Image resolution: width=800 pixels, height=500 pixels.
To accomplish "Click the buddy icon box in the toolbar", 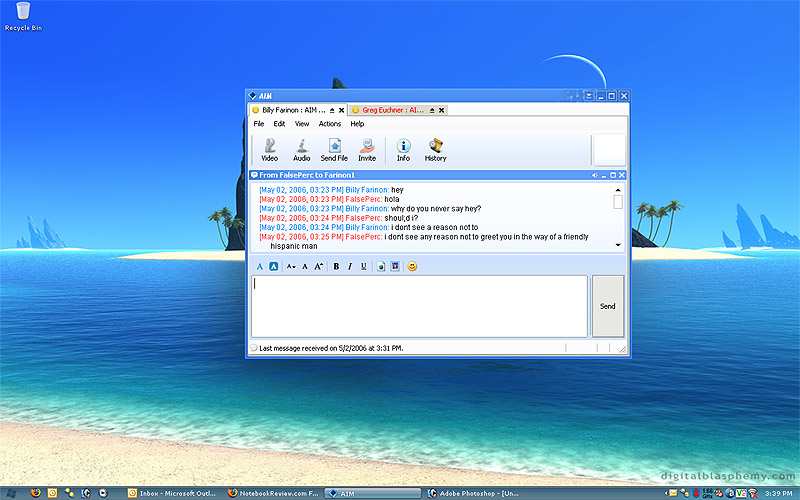I will pyautogui.click(x=609, y=150).
